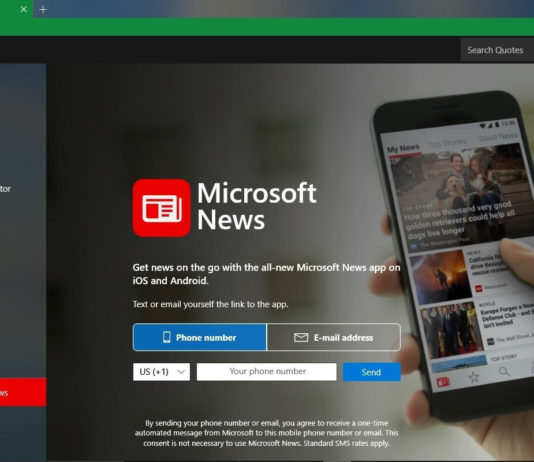Click the red Microsoft News logo icon
The height and width of the screenshot is (462, 534).
pyautogui.click(x=161, y=208)
